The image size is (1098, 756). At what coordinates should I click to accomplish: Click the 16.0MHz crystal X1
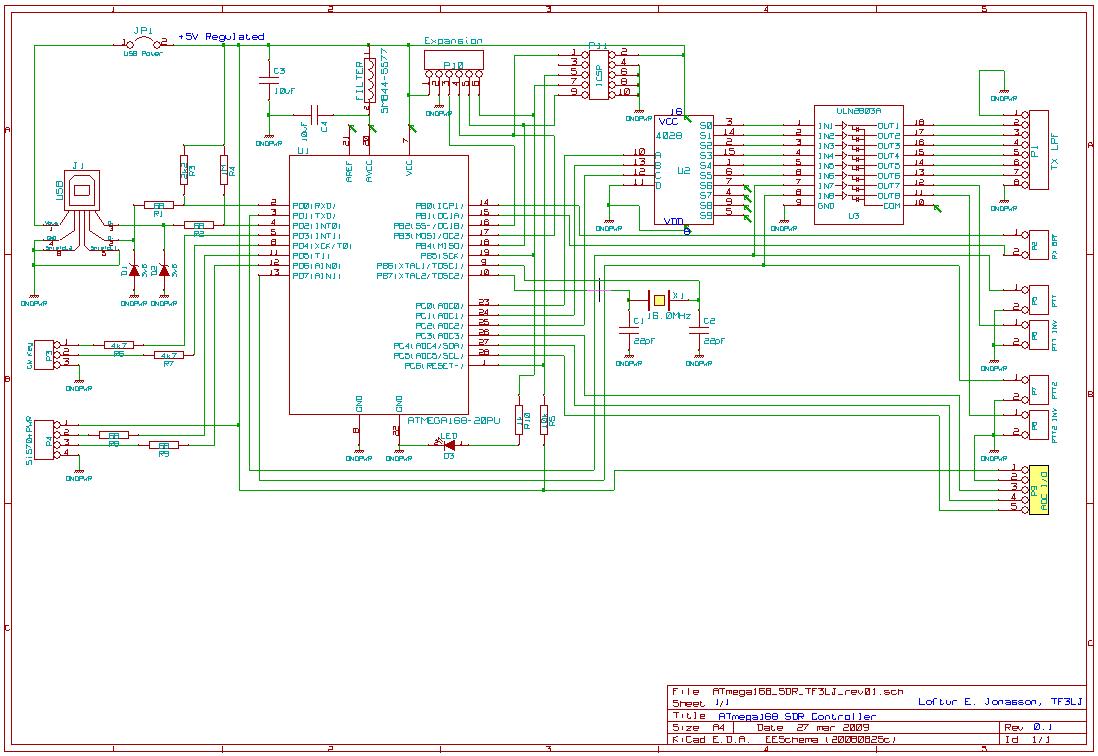pos(658,299)
